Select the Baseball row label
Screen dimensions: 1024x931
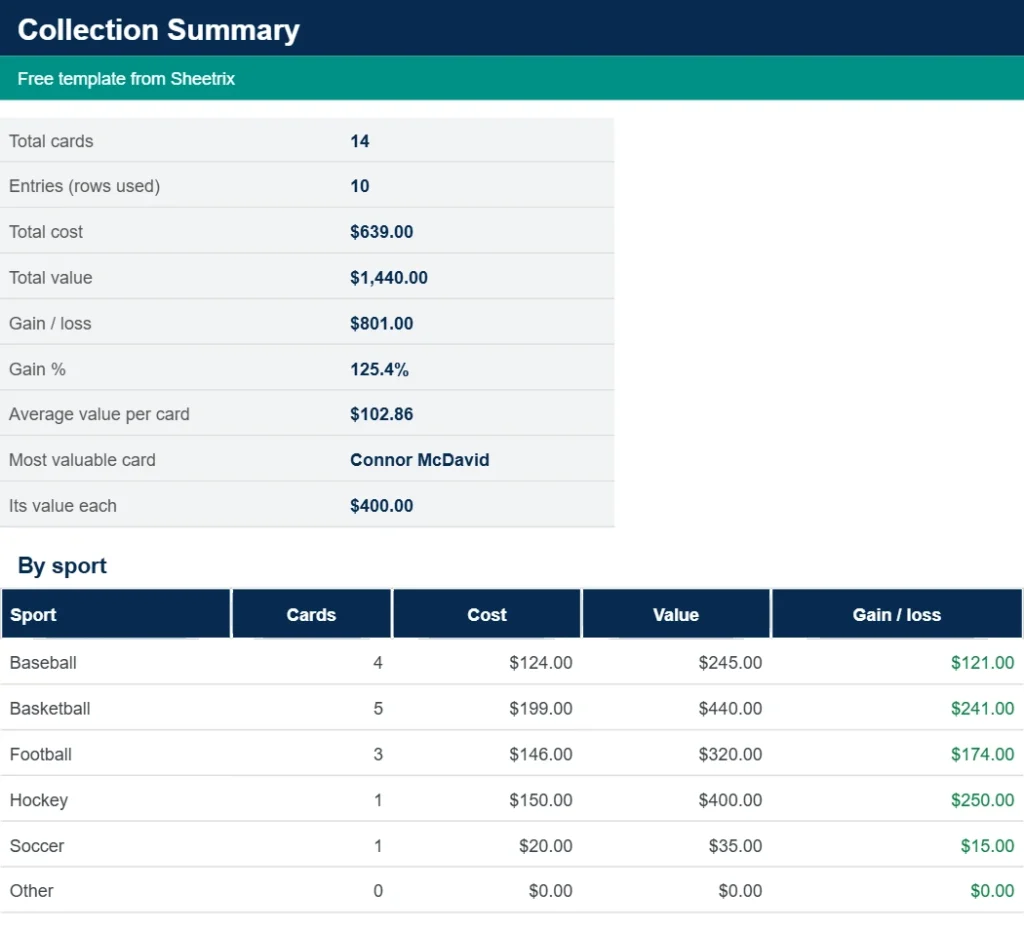(43, 663)
